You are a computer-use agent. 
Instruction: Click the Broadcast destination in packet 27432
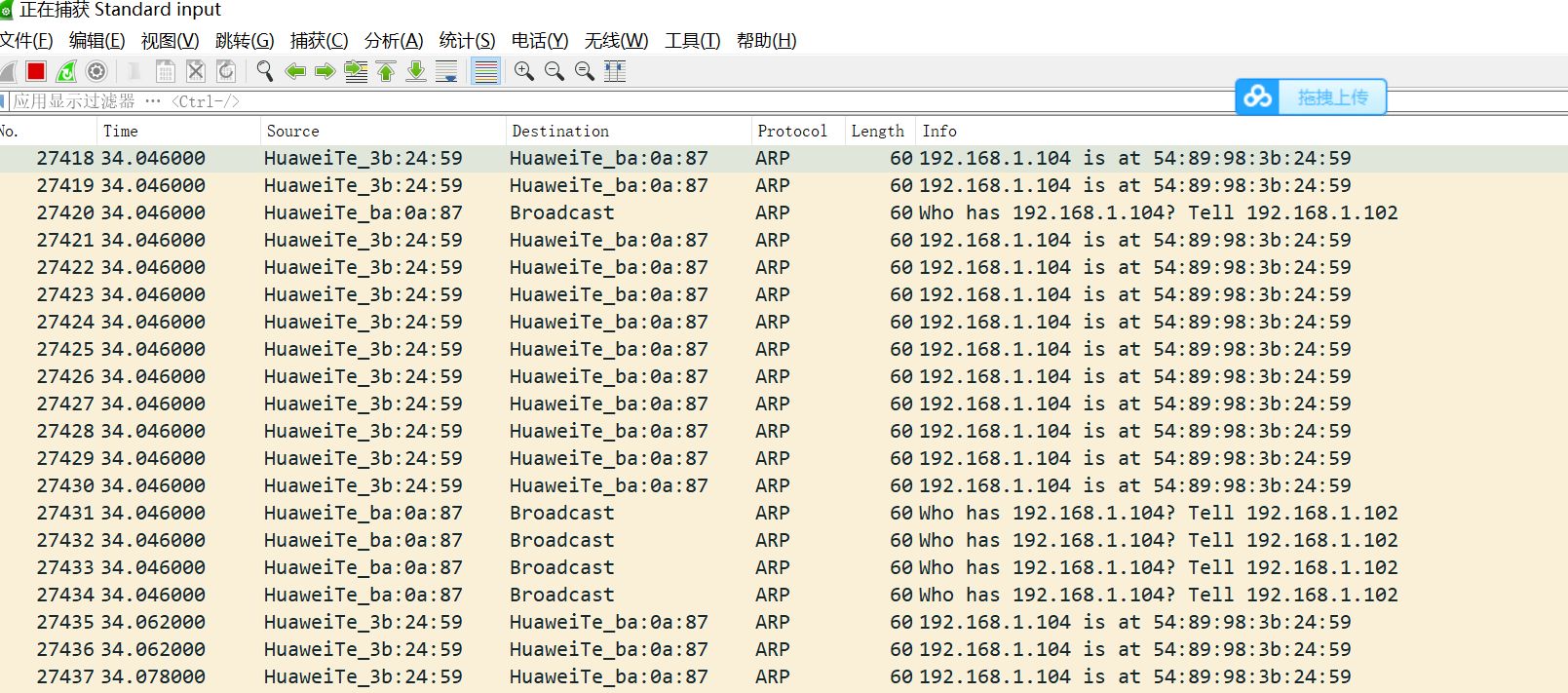tap(562, 540)
